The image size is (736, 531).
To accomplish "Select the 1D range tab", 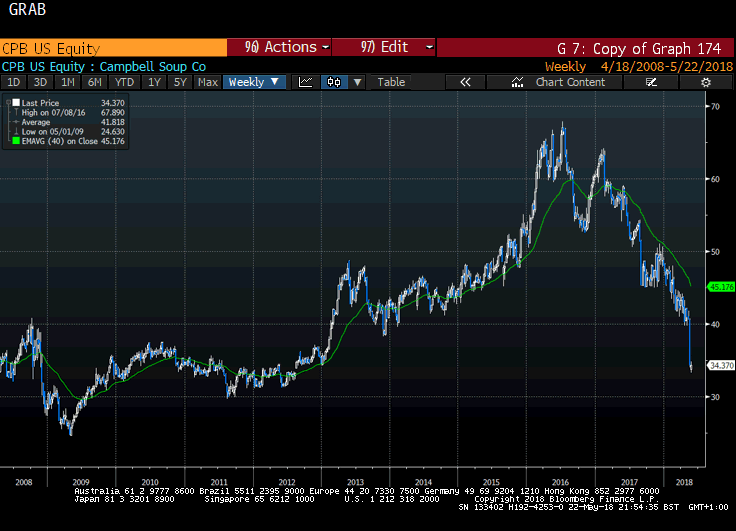I will [13, 82].
